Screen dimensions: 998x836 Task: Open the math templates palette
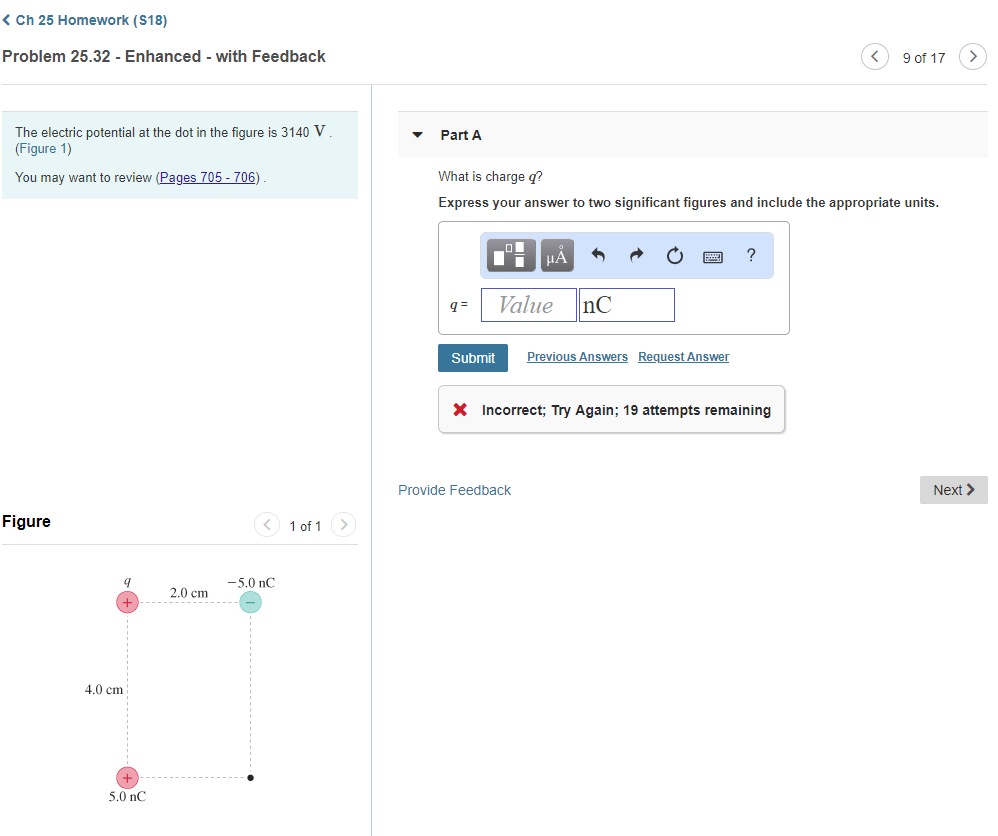(x=511, y=256)
